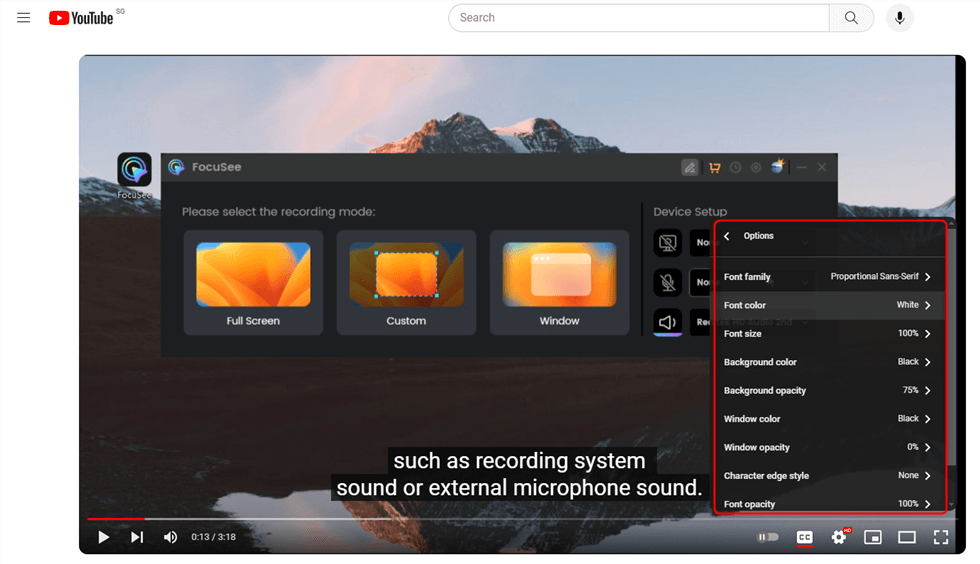Toggle autoplay switch in player
The height and width of the screenshot is (564, 980).
click(768, 537)
